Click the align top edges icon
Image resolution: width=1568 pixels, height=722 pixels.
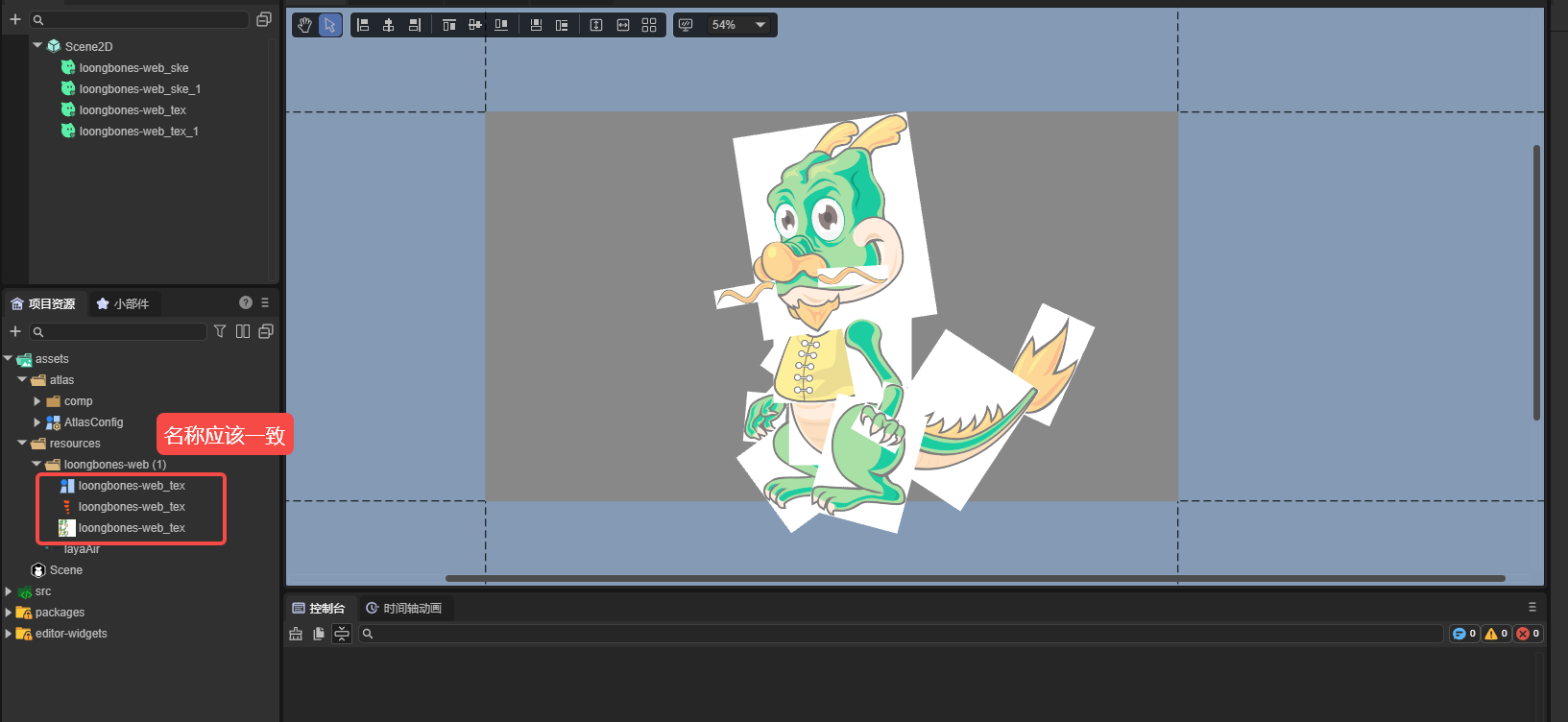coord(448,25)
